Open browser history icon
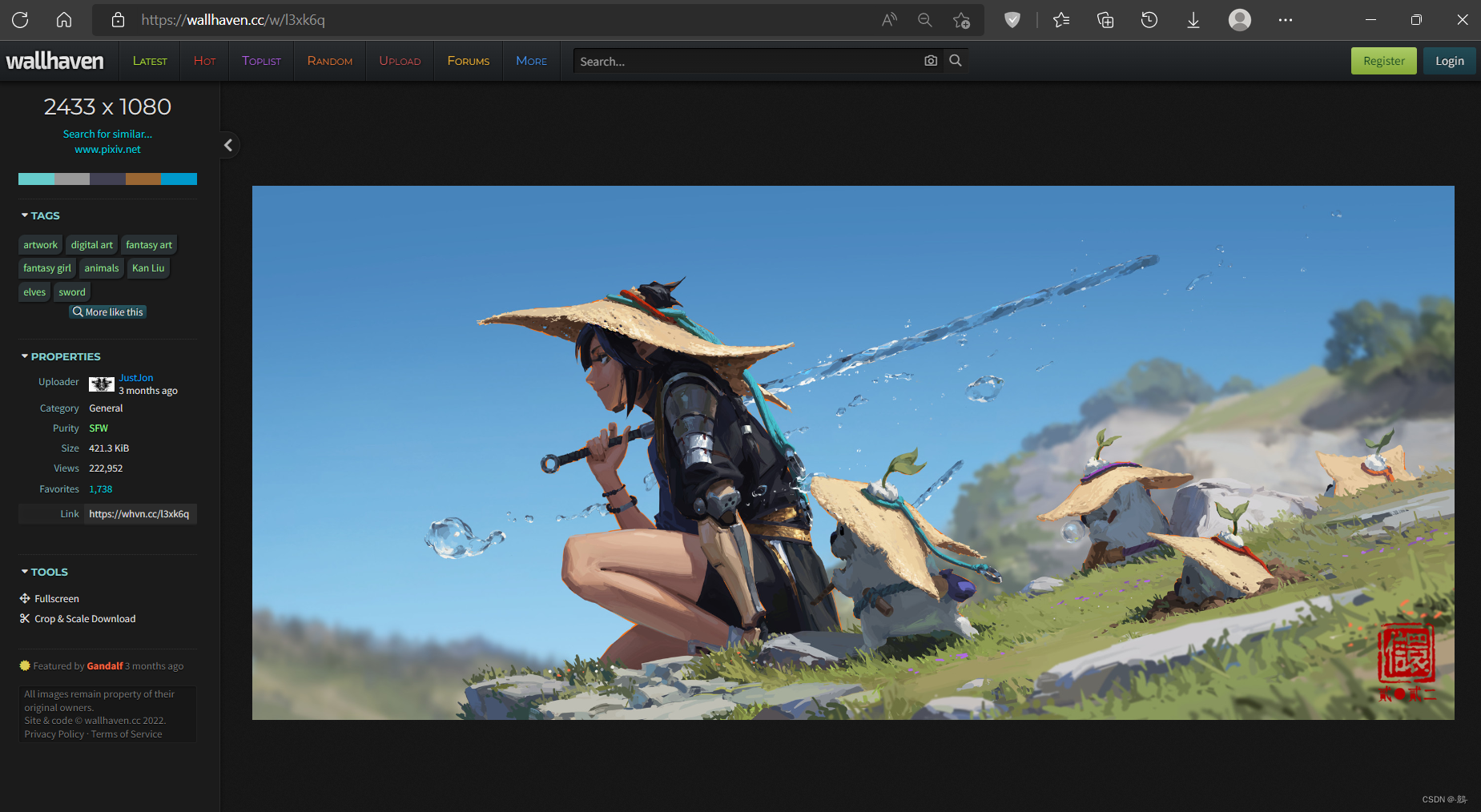The height and width of the screenshot is (812, 1481). [x=1149, y=20]
